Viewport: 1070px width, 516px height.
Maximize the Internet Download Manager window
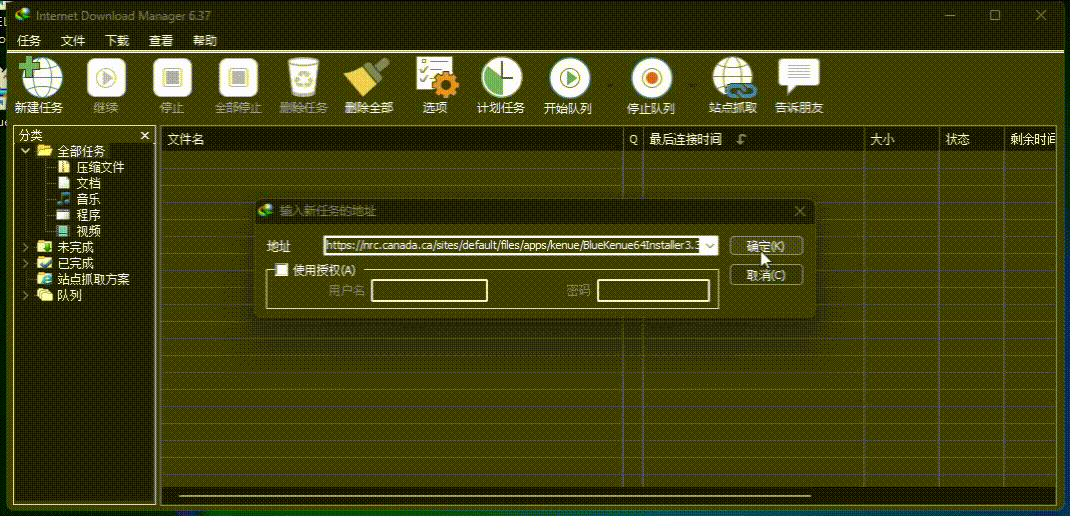(x=995, y=15)
